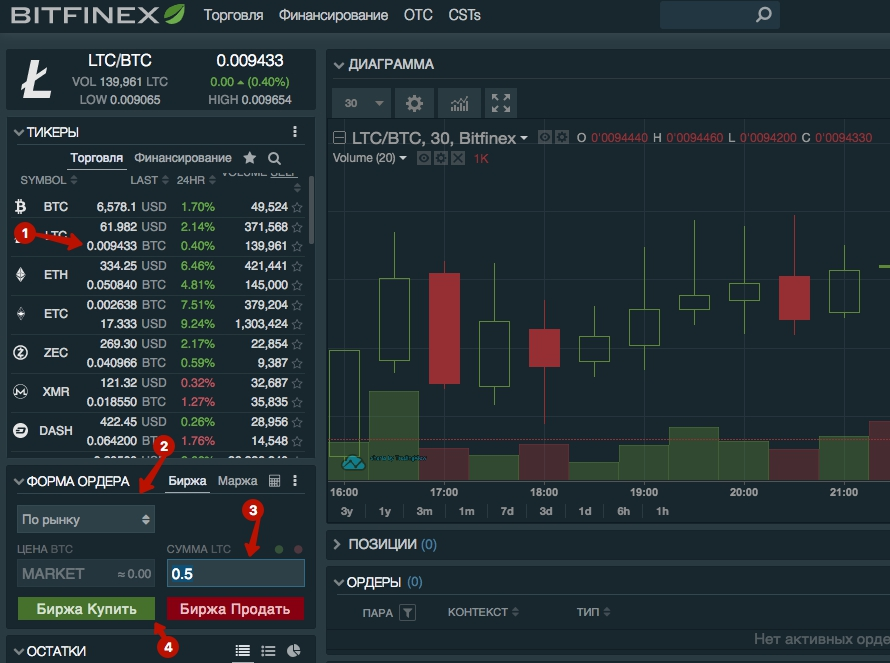Switch order form to Маржа tab
Viewport: 890px width, 663px height.
[x=237, y=481]
